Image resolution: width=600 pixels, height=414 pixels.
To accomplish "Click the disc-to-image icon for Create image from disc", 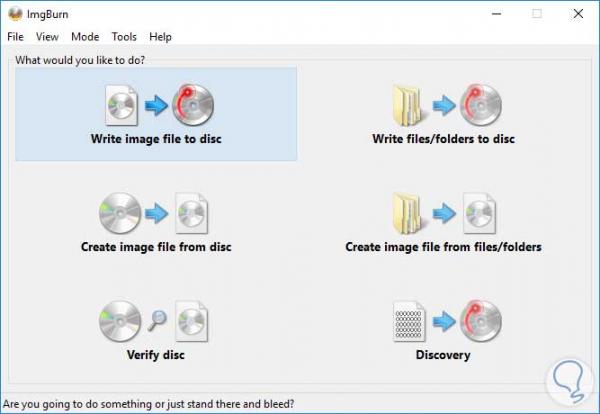I will point(153,213).
